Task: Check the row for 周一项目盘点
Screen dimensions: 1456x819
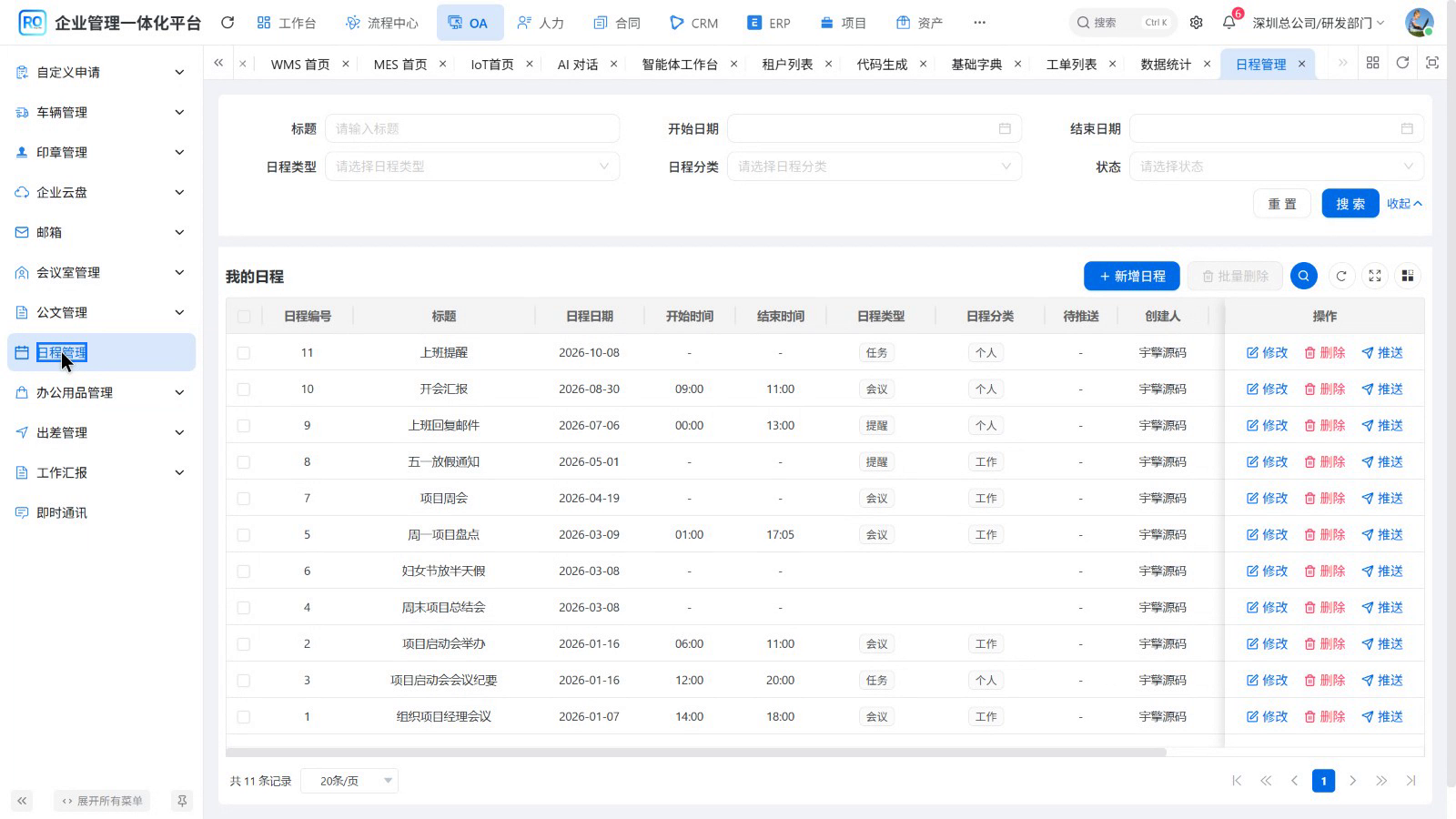Action: coord(244,535)
